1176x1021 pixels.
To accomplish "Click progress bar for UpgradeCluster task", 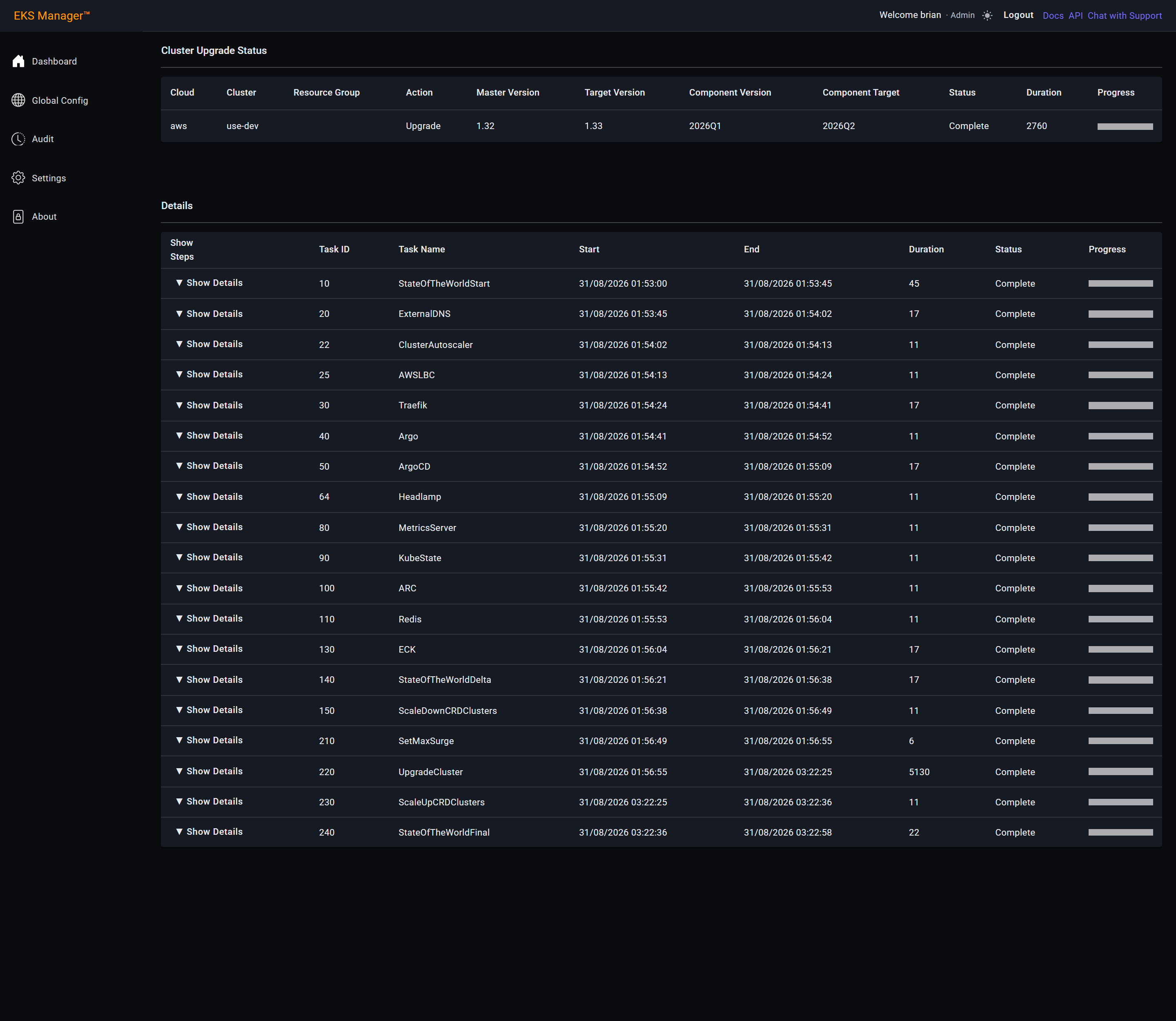I will [1120, 771].
